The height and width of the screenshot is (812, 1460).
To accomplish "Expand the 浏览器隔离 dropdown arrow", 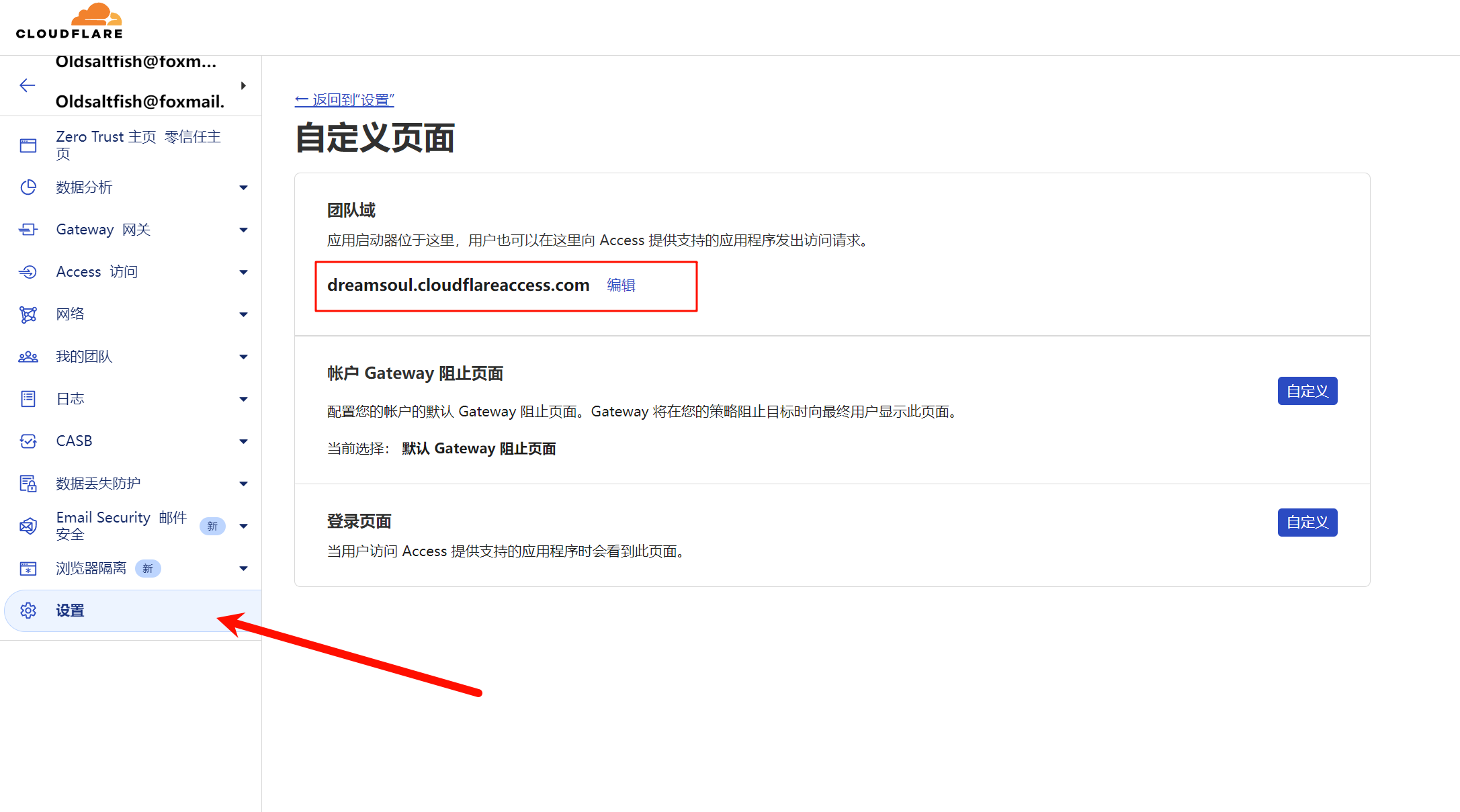I will point(243,568).
